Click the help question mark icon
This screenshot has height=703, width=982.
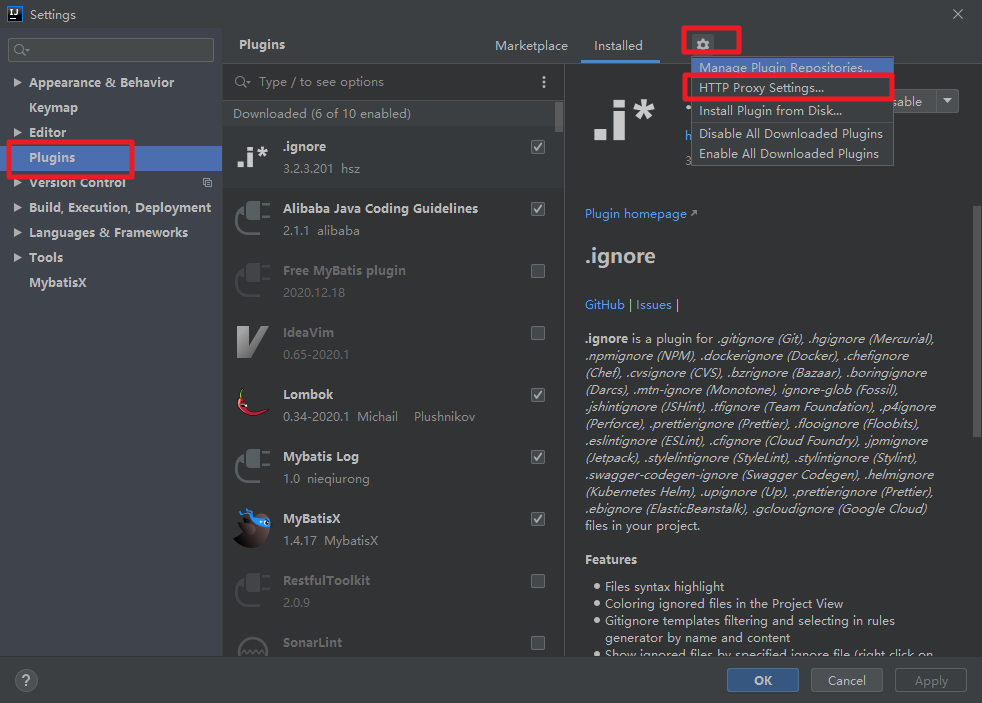click(x=26, y=680)
